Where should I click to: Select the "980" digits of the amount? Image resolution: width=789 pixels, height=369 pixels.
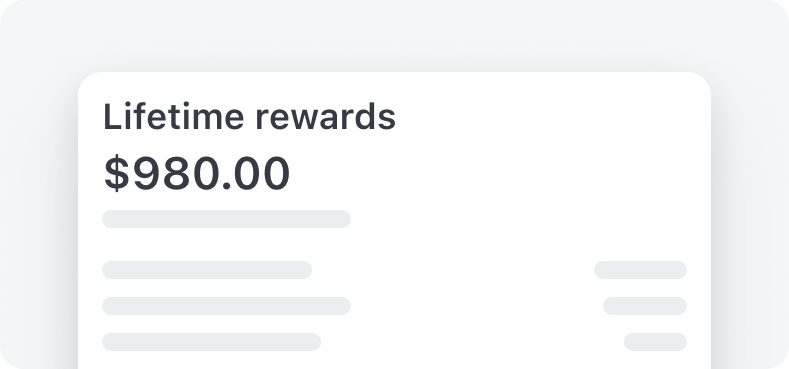click(176, 173)
